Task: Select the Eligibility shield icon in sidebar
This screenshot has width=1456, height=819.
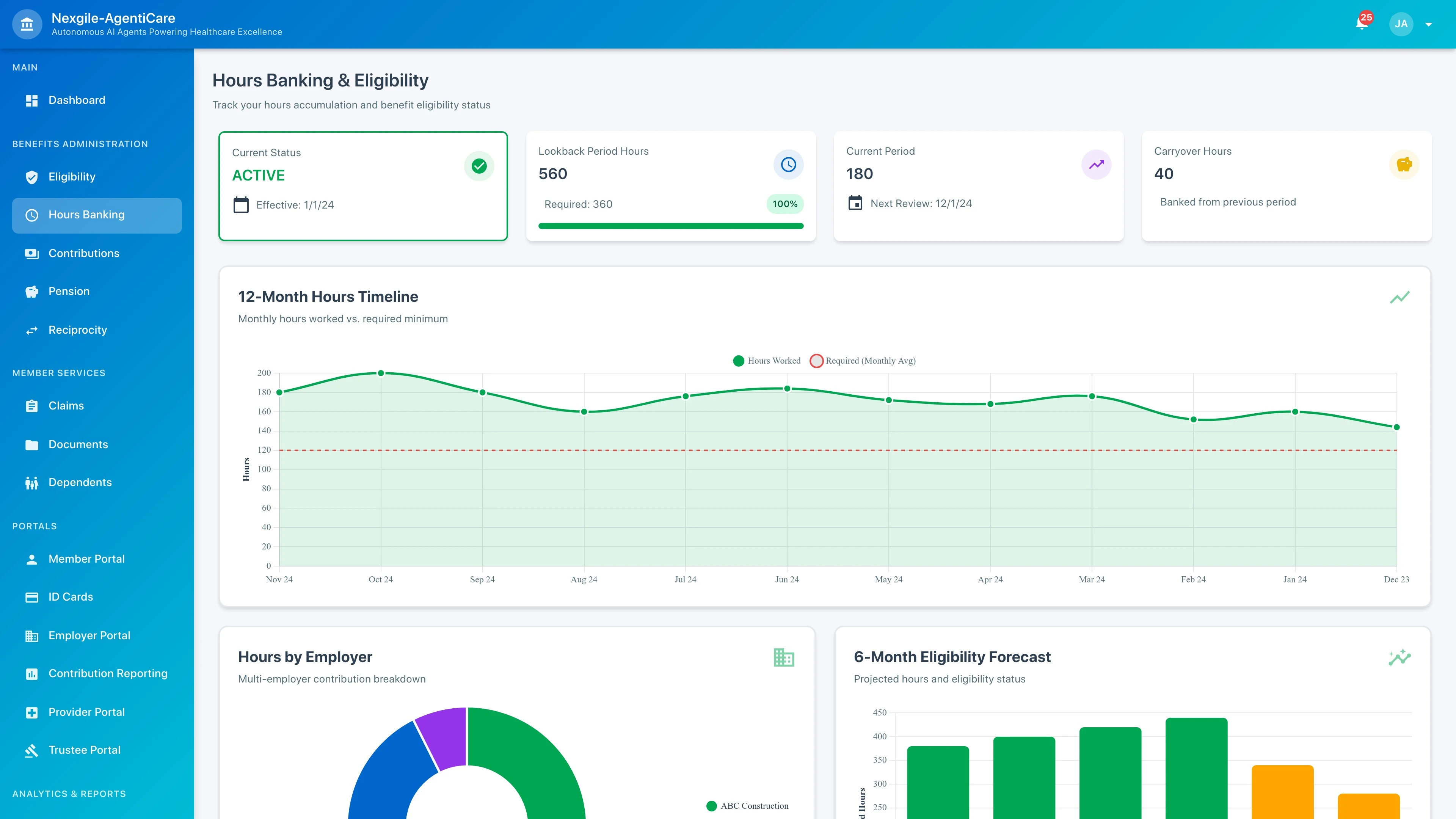Action: pyautogui.click(x=31, y=176)
